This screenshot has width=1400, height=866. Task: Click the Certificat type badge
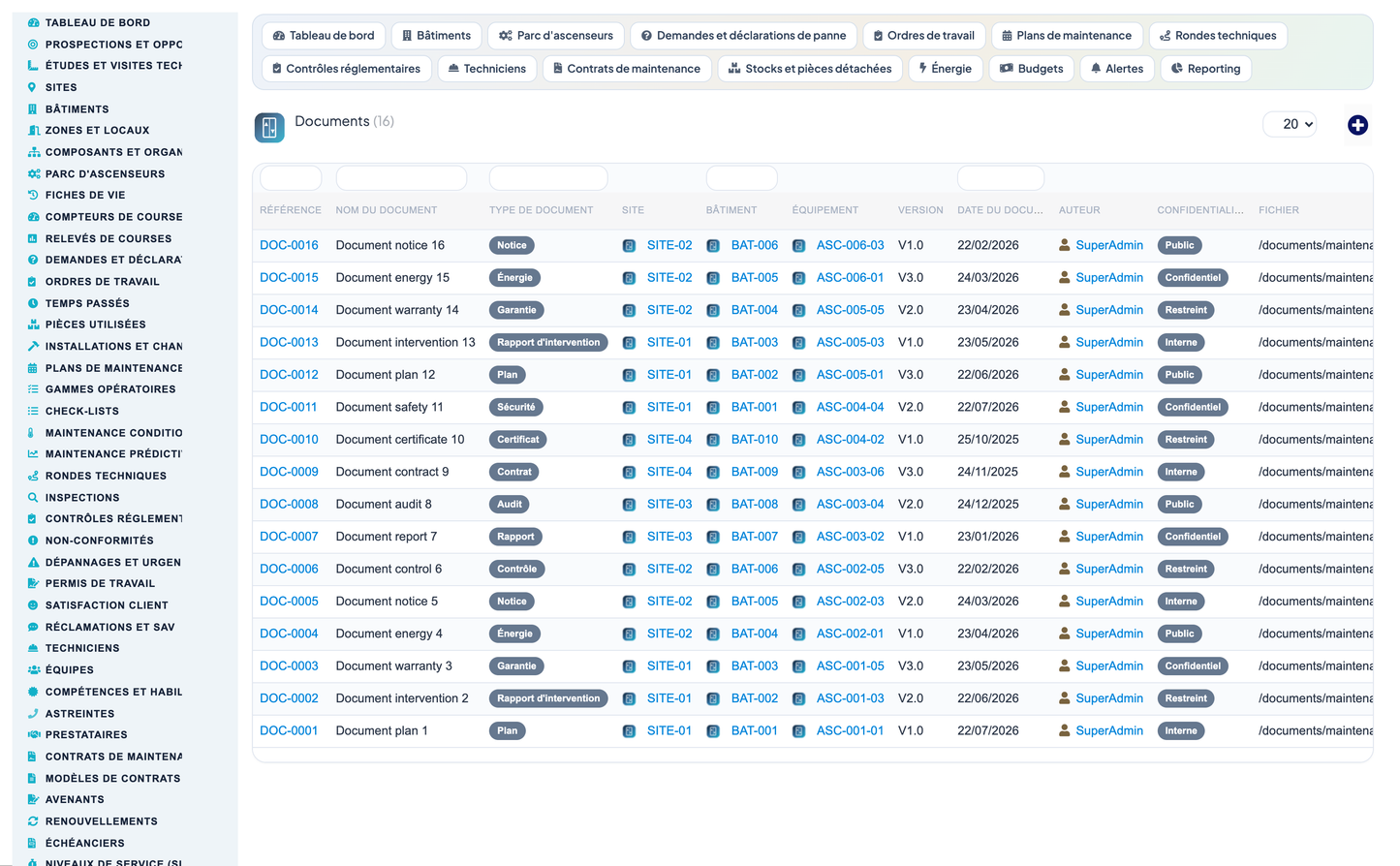[x=518, y=440]
